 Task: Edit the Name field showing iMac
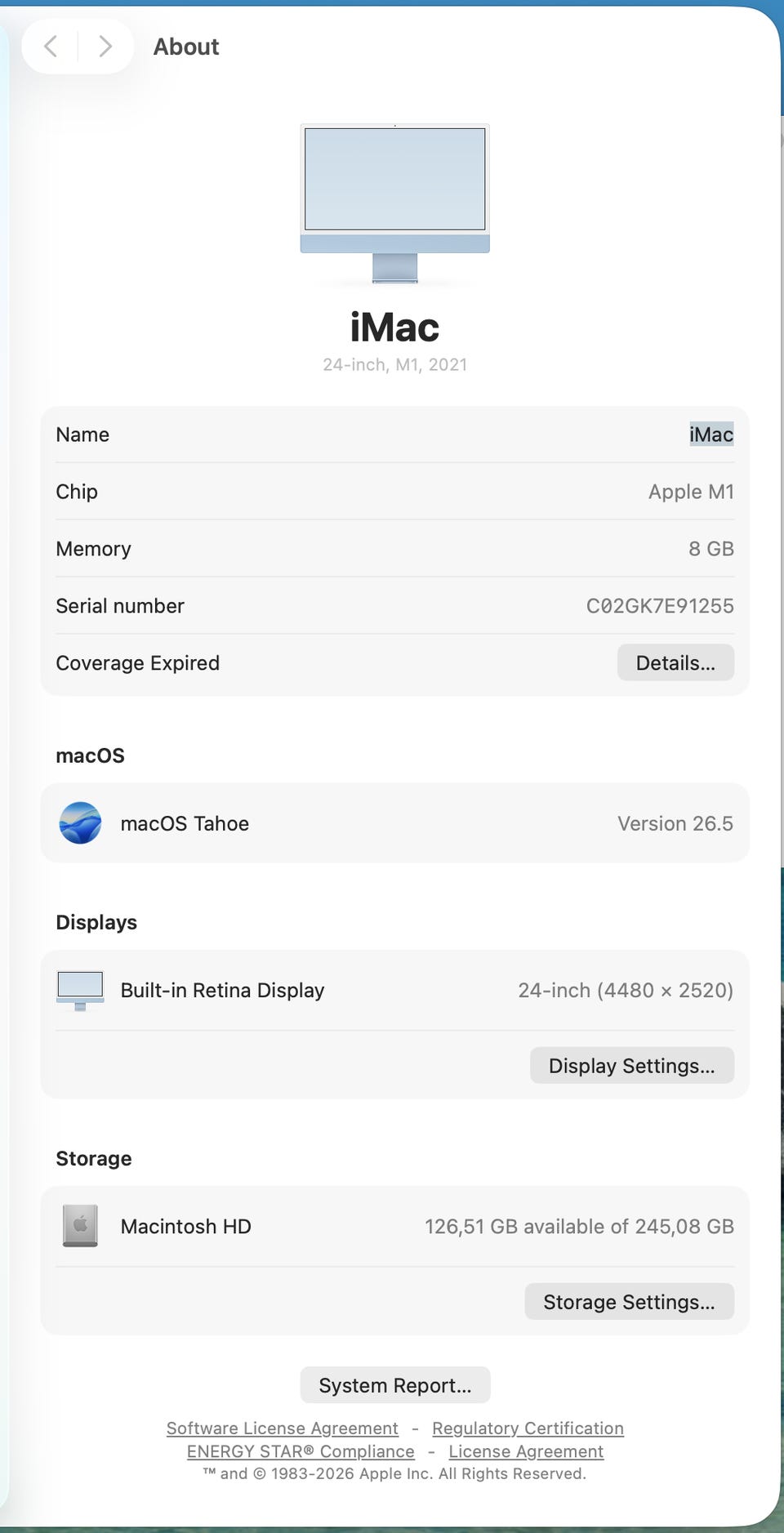click(711, 434)
